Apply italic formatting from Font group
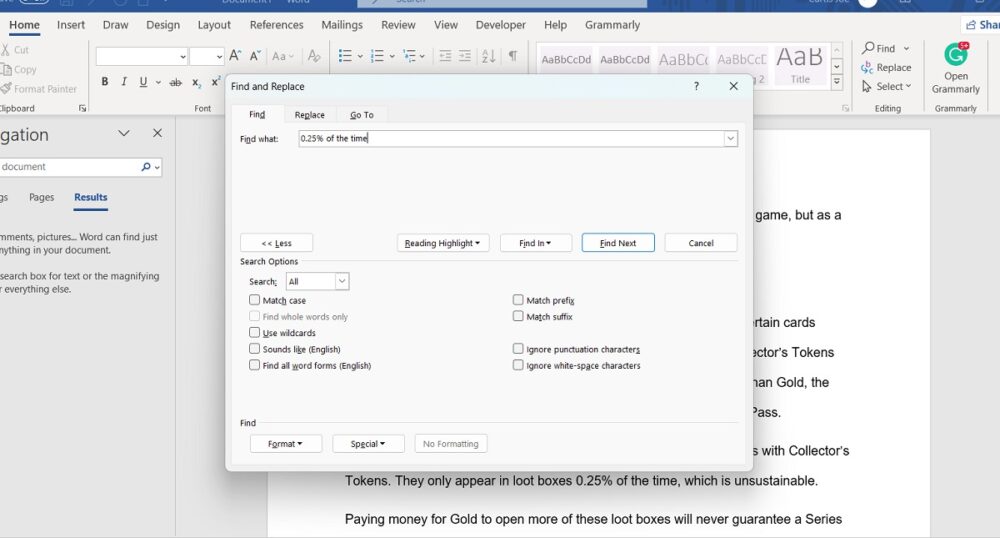The image size is (1000, 538). (124, 82)
